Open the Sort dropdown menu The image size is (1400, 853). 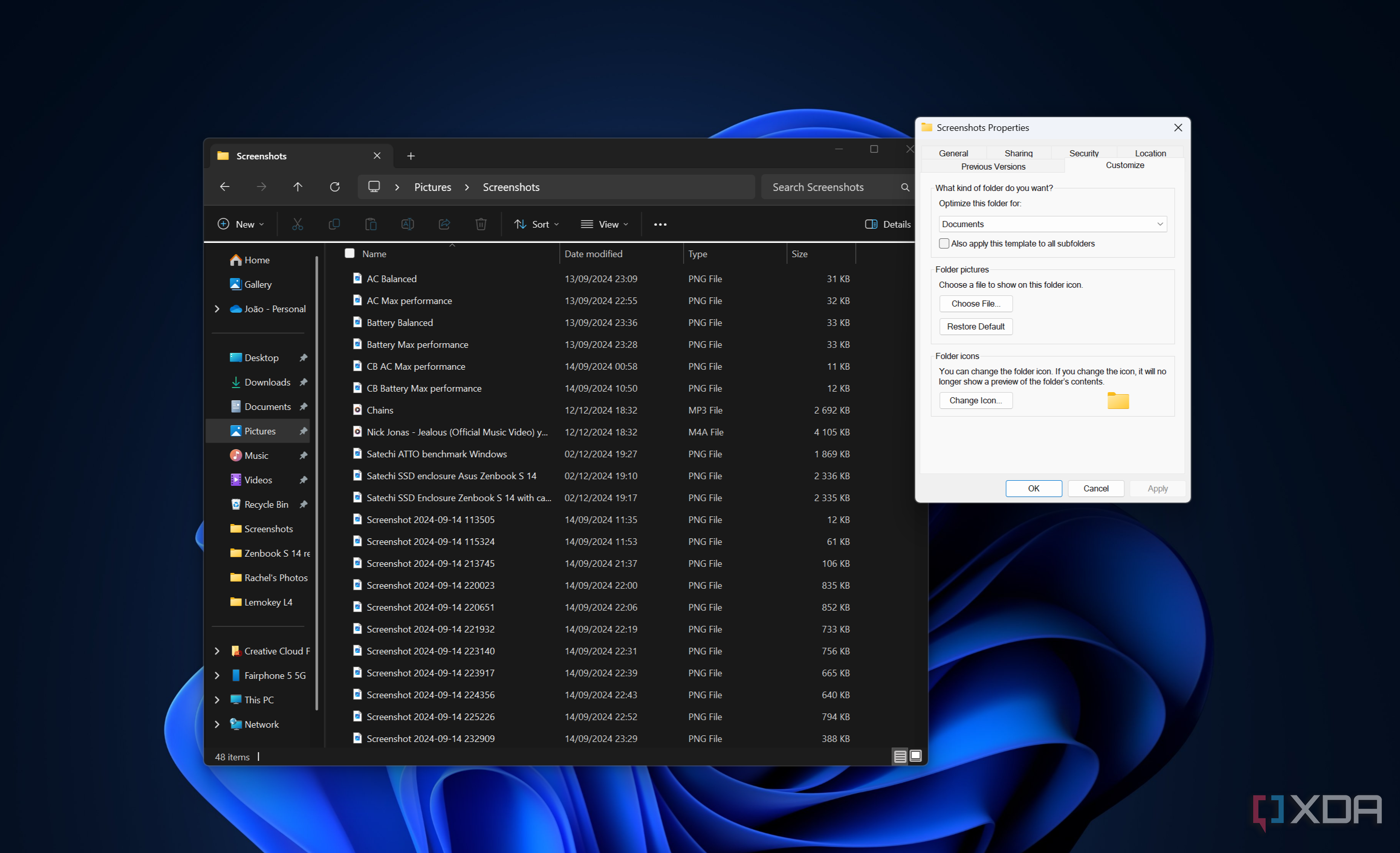[x=537, y=224]
